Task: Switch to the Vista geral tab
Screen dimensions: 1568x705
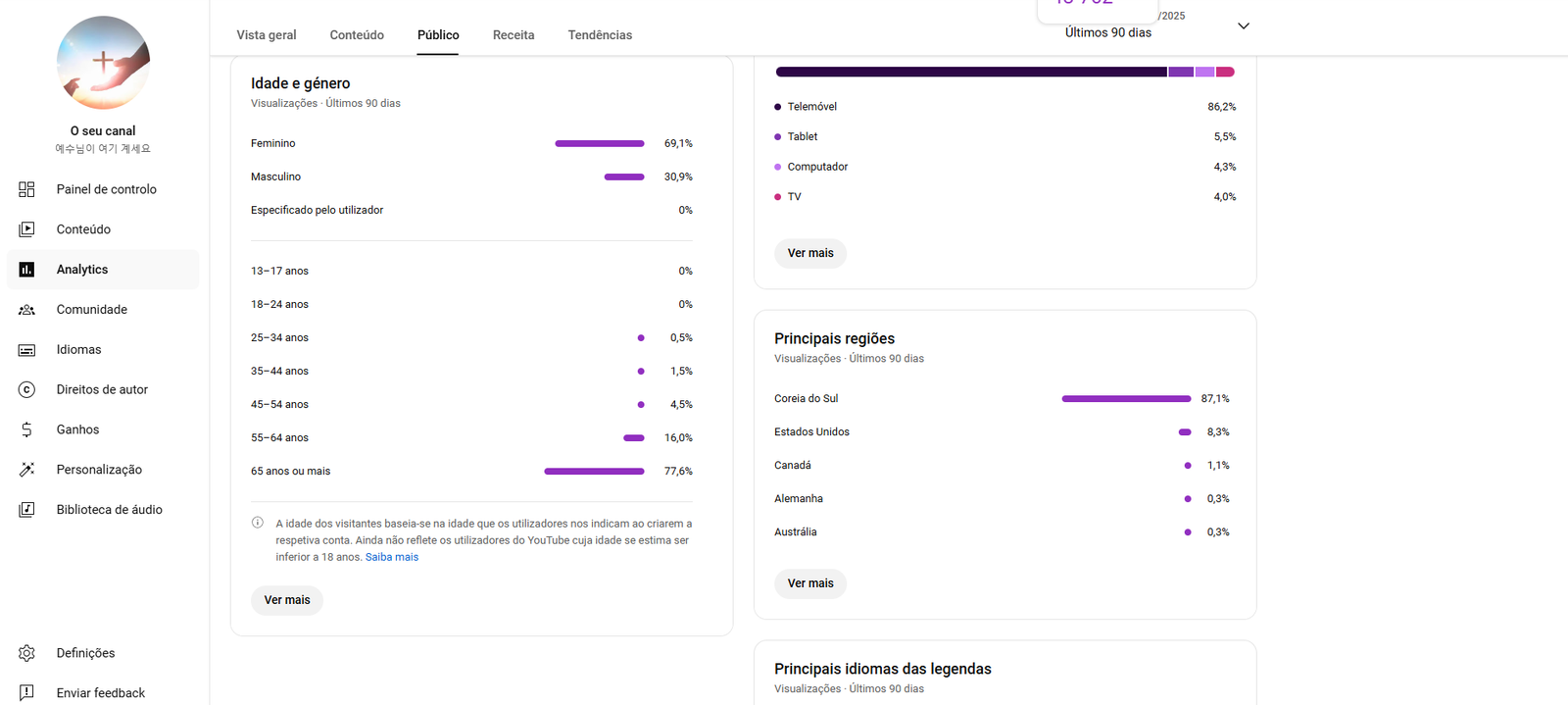Action: click(267, 35)
